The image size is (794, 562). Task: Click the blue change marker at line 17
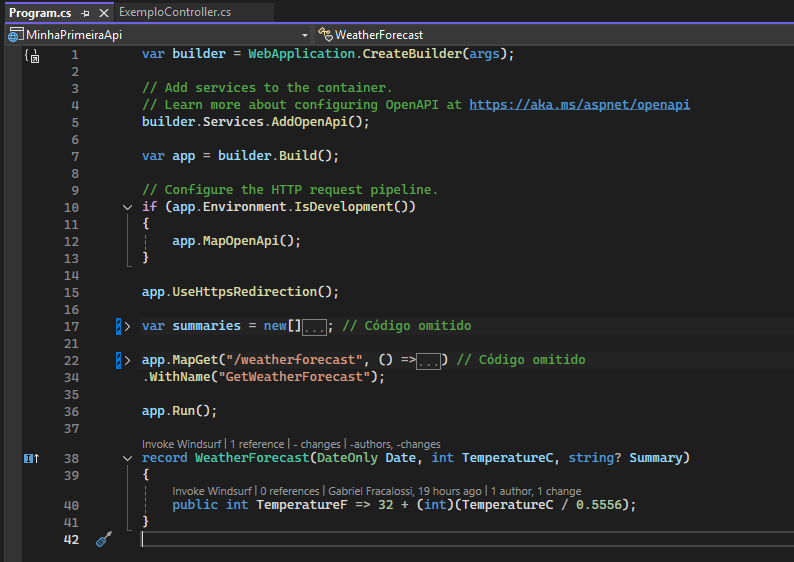[x=118, y=327]
